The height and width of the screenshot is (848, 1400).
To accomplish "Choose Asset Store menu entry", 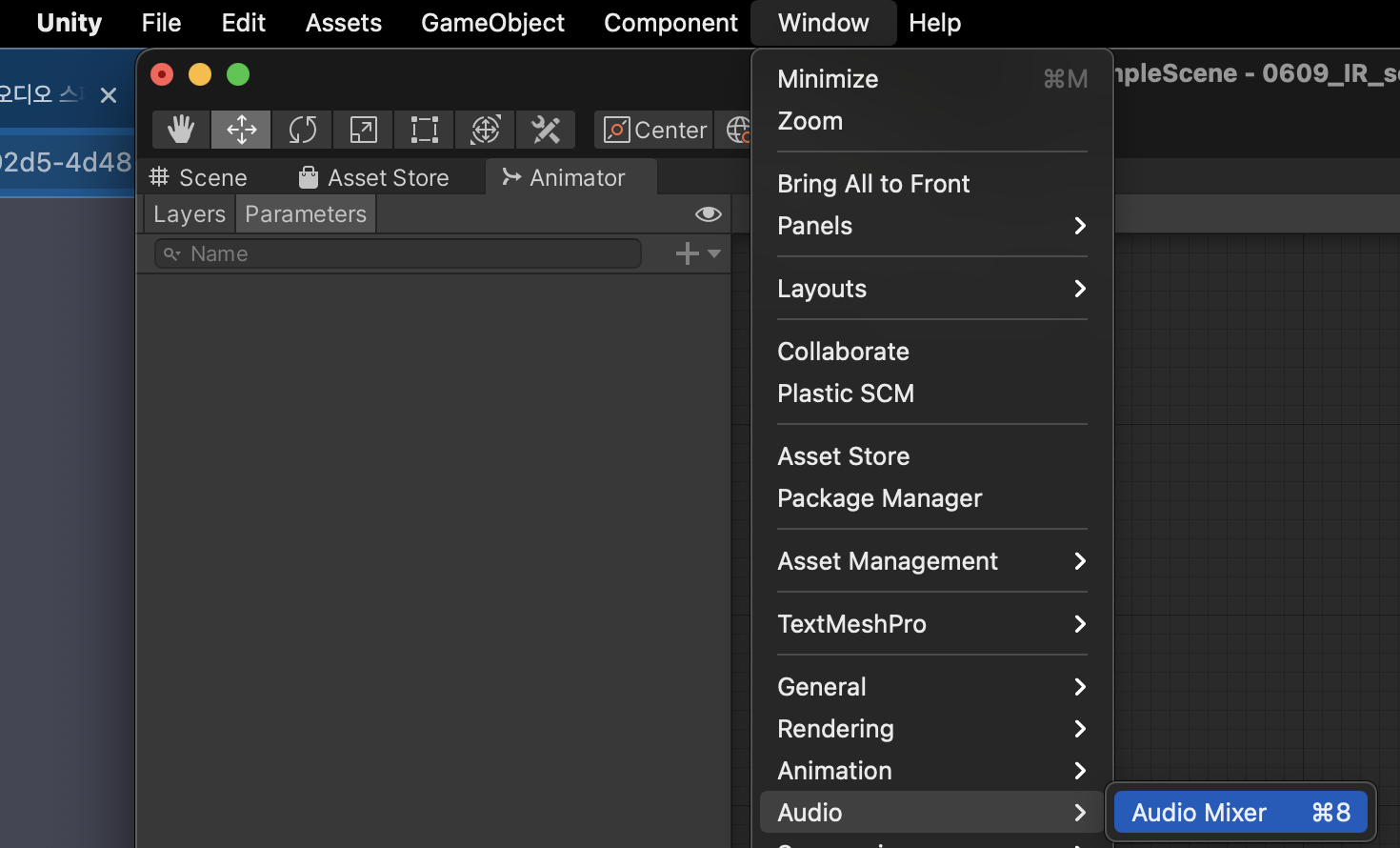I will point(932,456).
